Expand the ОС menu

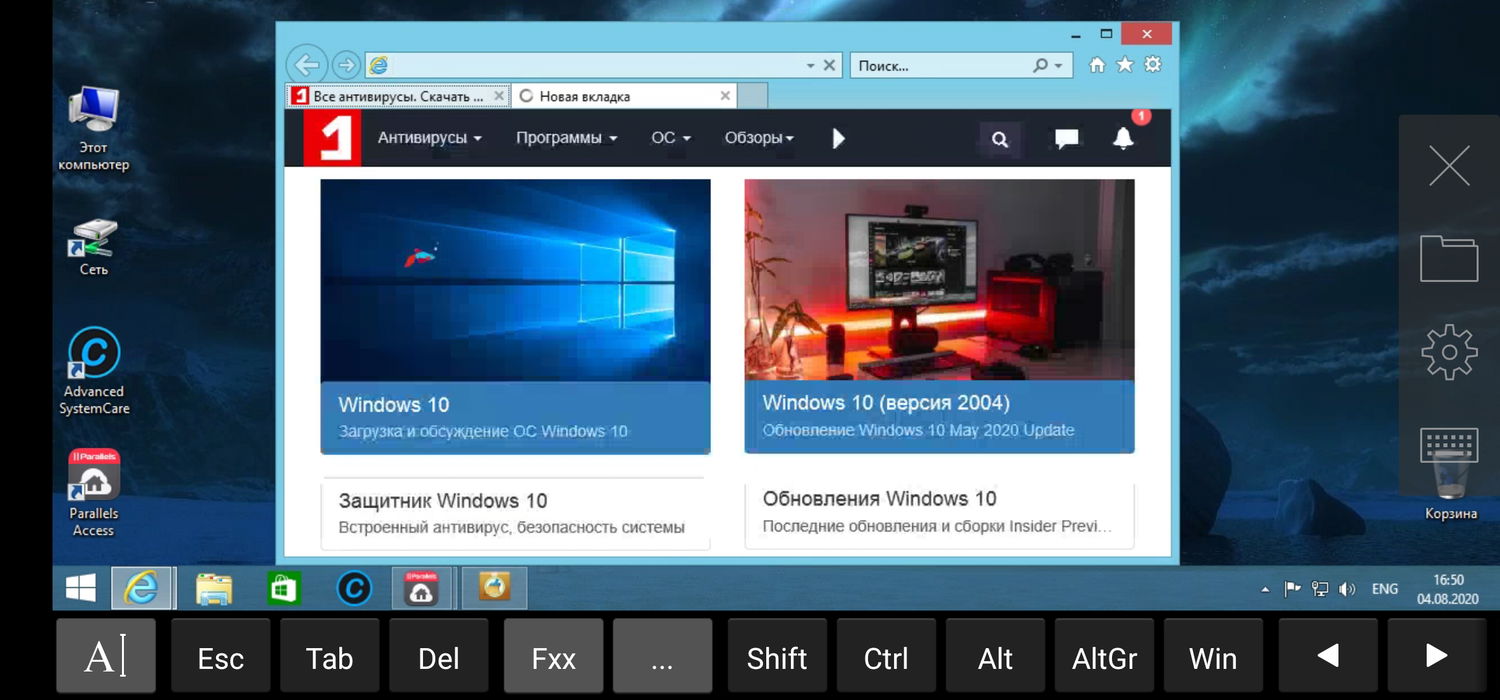coord(671,138)
